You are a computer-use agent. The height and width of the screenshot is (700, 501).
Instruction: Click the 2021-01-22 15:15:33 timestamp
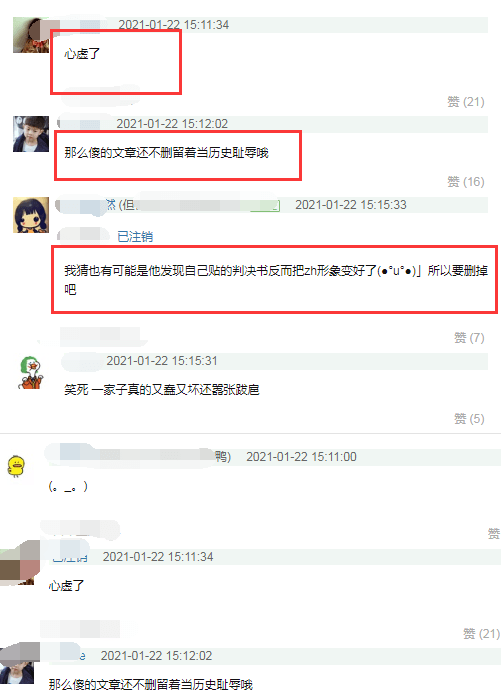point(351,205)
